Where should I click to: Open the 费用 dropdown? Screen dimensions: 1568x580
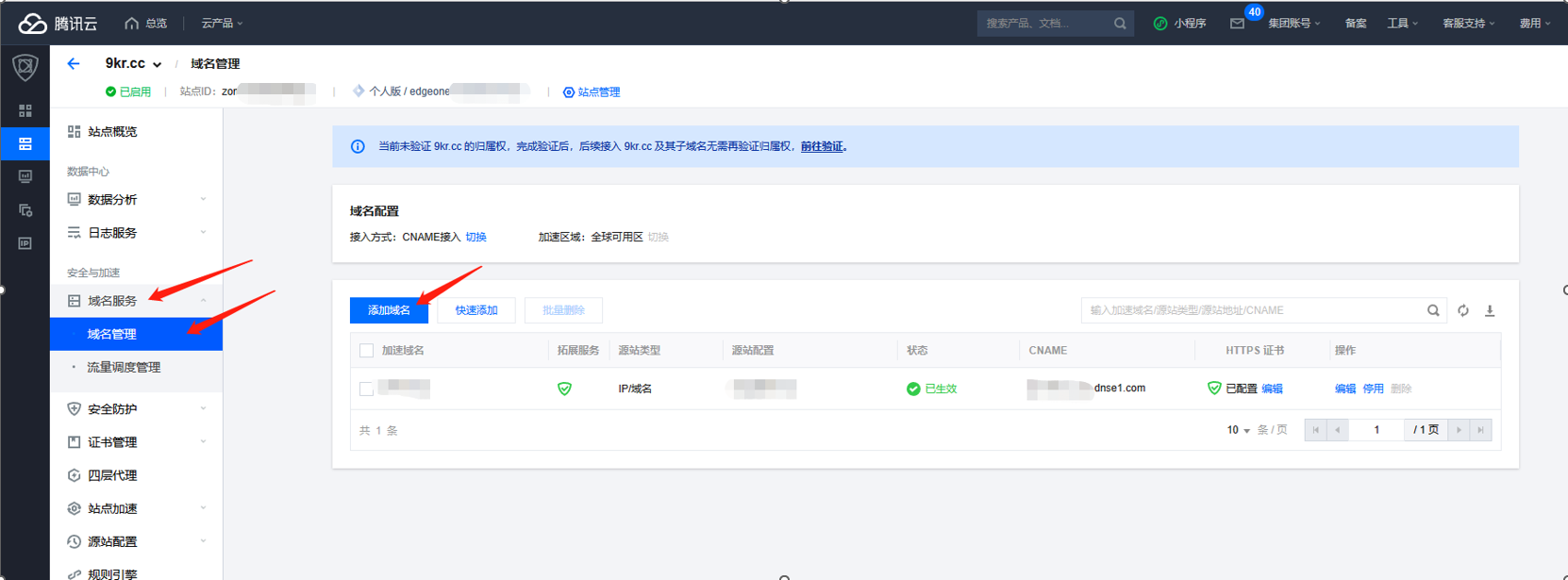[x=1534, y=23]
